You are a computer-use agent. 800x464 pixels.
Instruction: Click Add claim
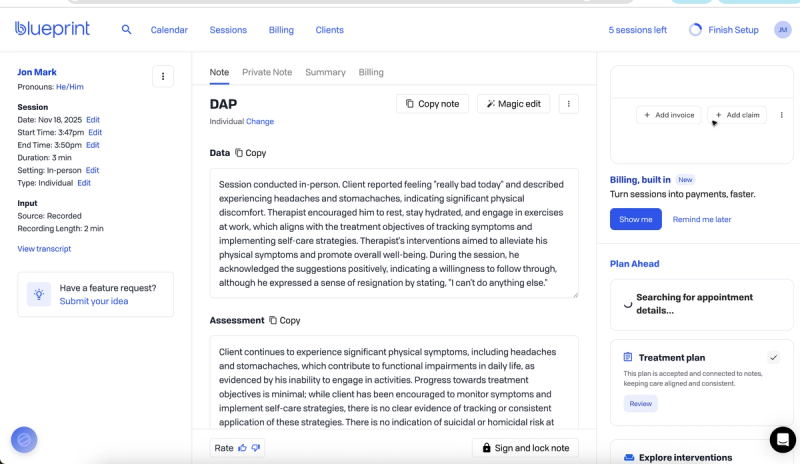pyautogui.click(x=737, y=115)
